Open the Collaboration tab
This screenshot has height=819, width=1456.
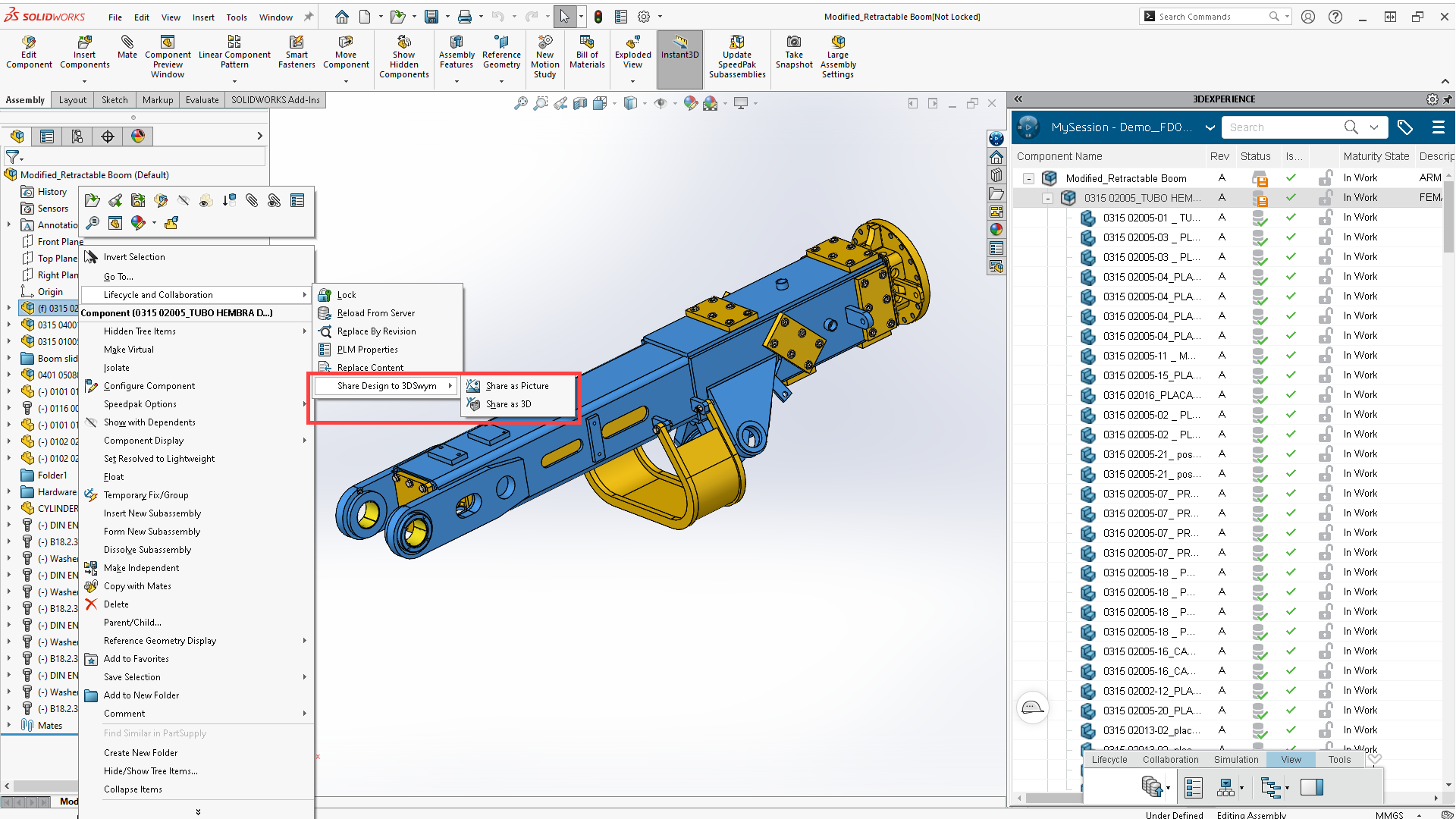1170,760
